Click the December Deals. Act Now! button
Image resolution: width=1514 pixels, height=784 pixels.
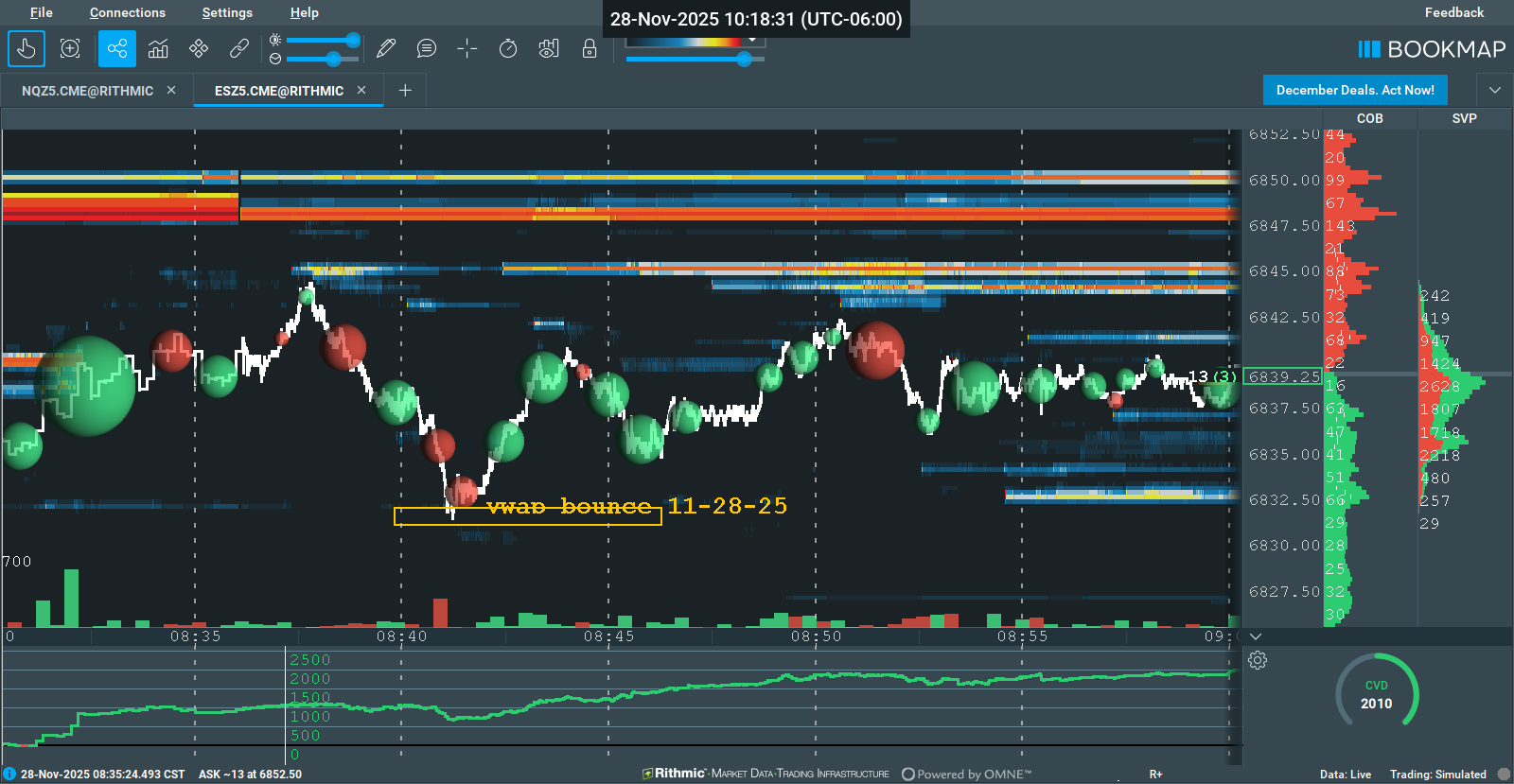pyautogui.click(x=1355, y=90)
